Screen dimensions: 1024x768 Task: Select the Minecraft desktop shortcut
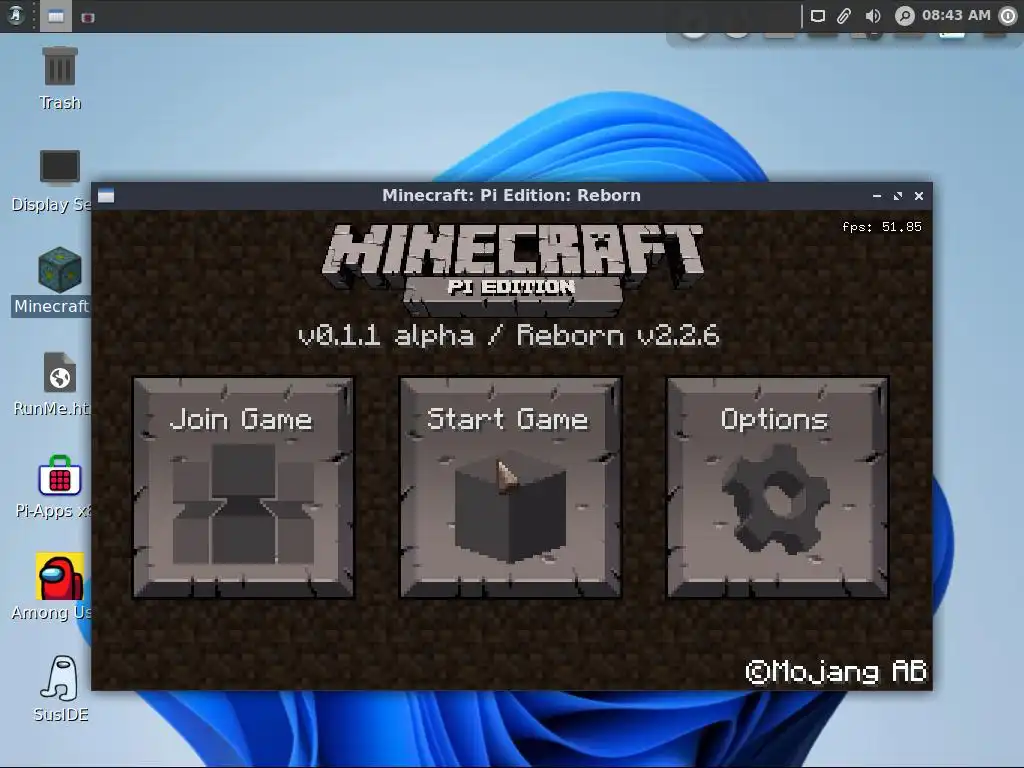(52, 282)
